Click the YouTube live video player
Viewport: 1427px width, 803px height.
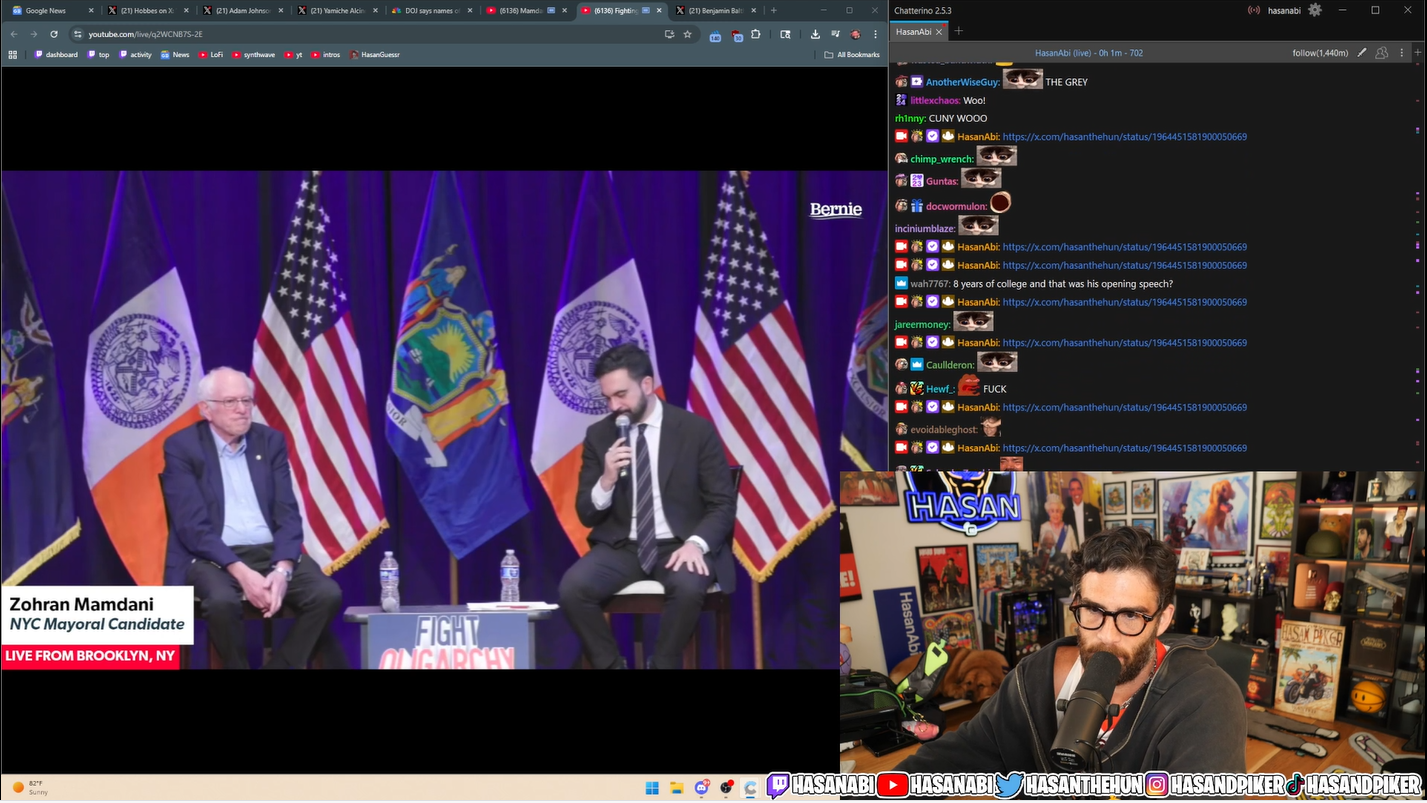point(444,420)
